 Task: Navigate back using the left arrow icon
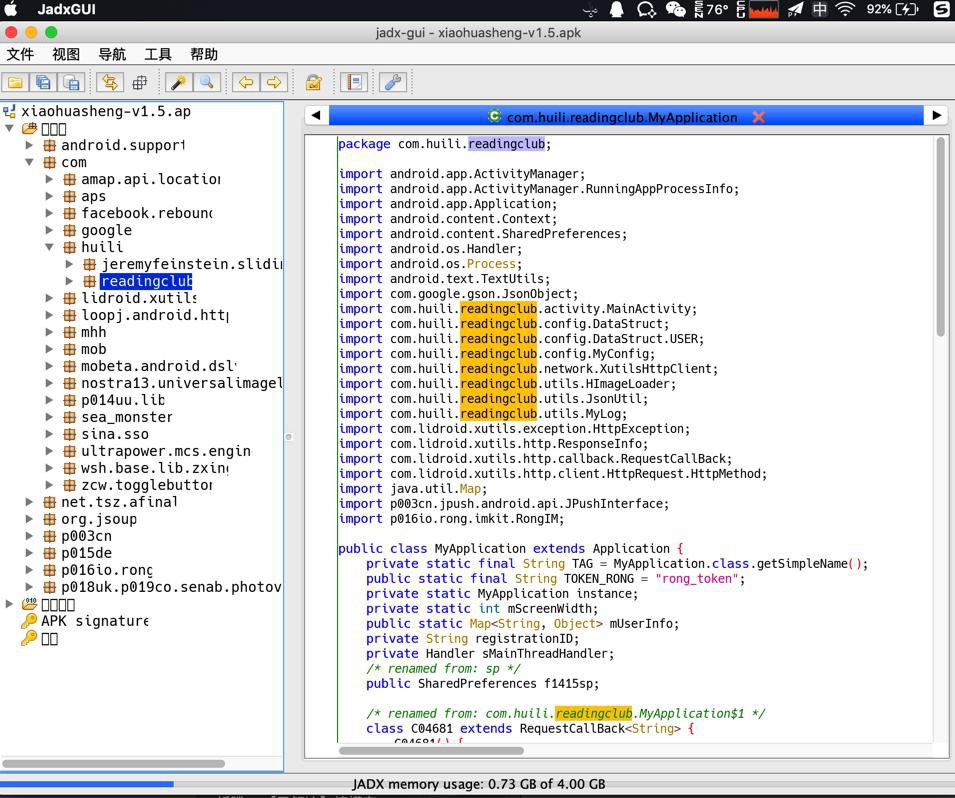coord(245,83)
